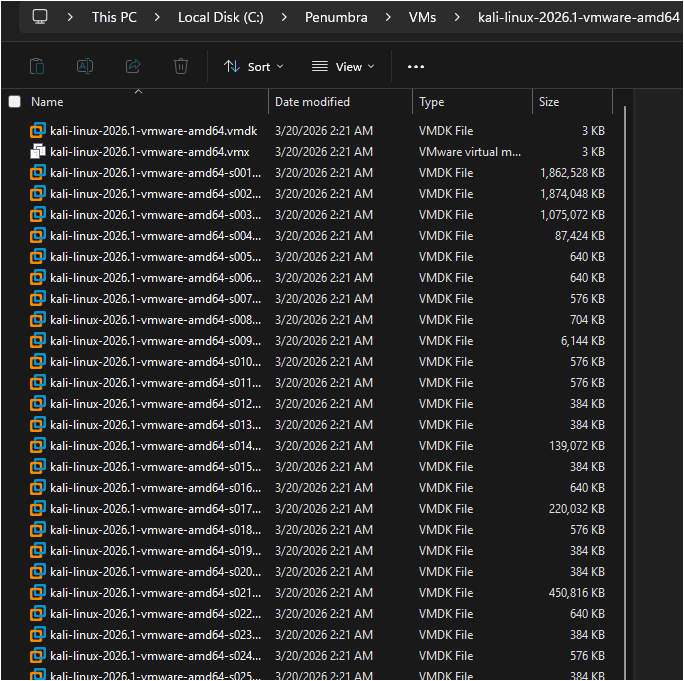Click size value 6,144 KB
This screenshot has height=681, width=684.
(583, 341)
